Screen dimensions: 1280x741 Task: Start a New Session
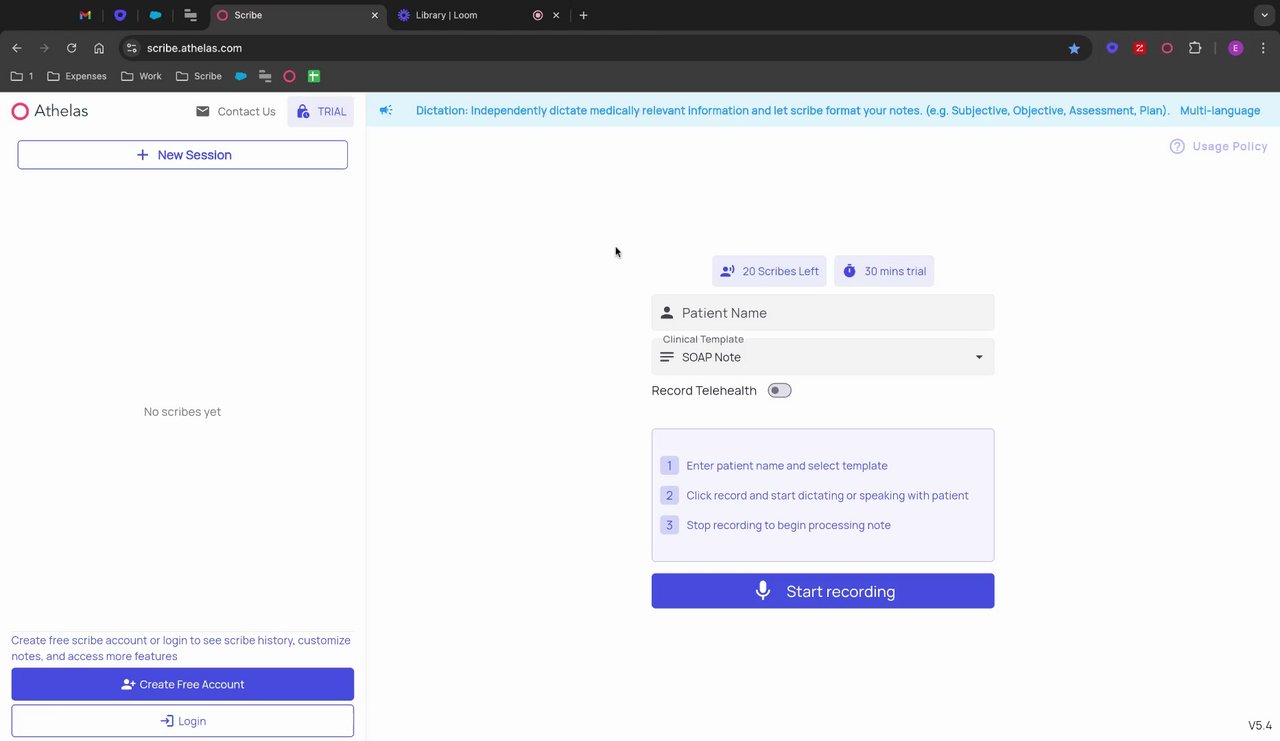coord(183,155)
